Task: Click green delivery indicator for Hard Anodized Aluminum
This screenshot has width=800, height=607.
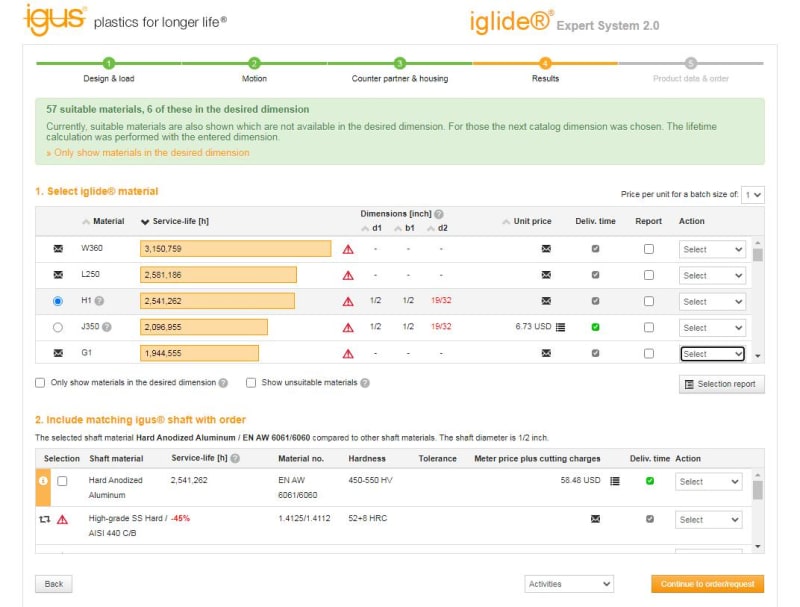Action: [650, 481]
